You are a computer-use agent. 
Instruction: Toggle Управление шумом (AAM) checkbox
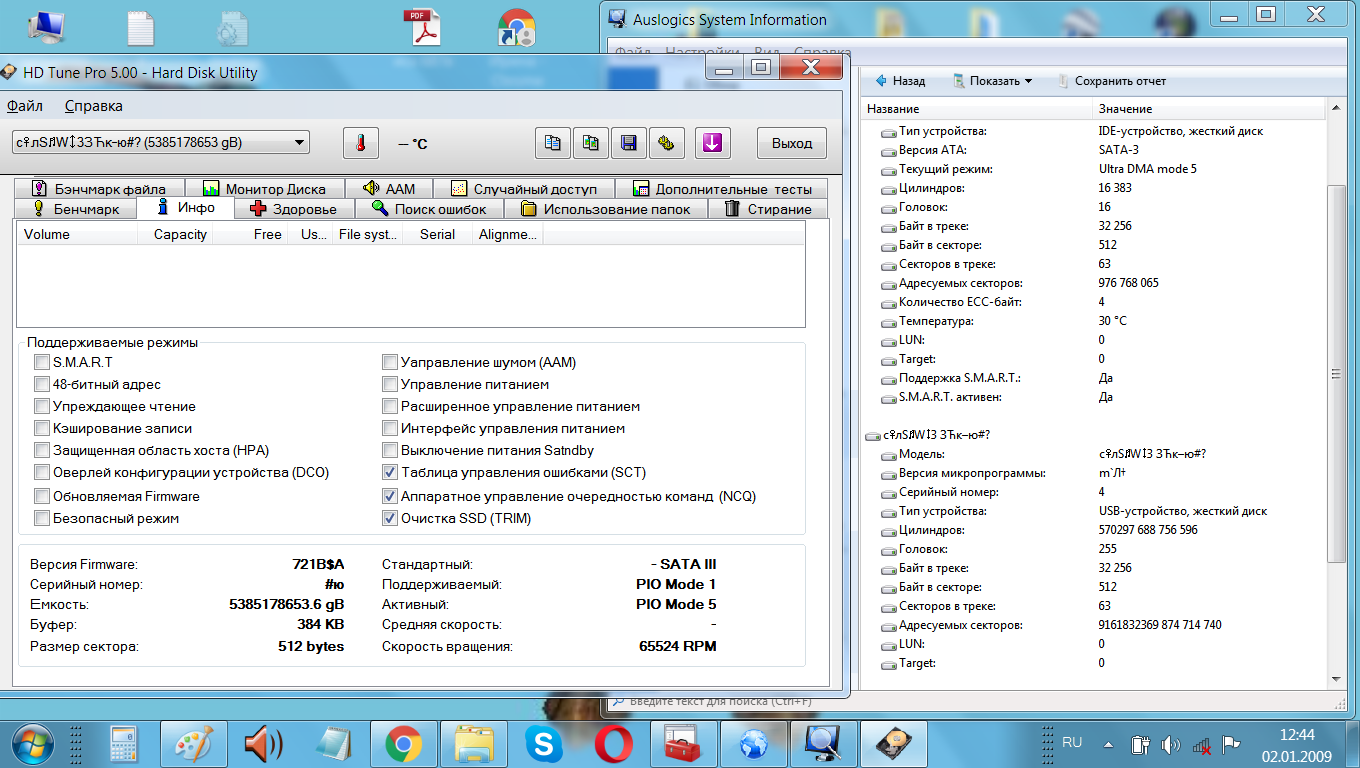coord(390,362)
